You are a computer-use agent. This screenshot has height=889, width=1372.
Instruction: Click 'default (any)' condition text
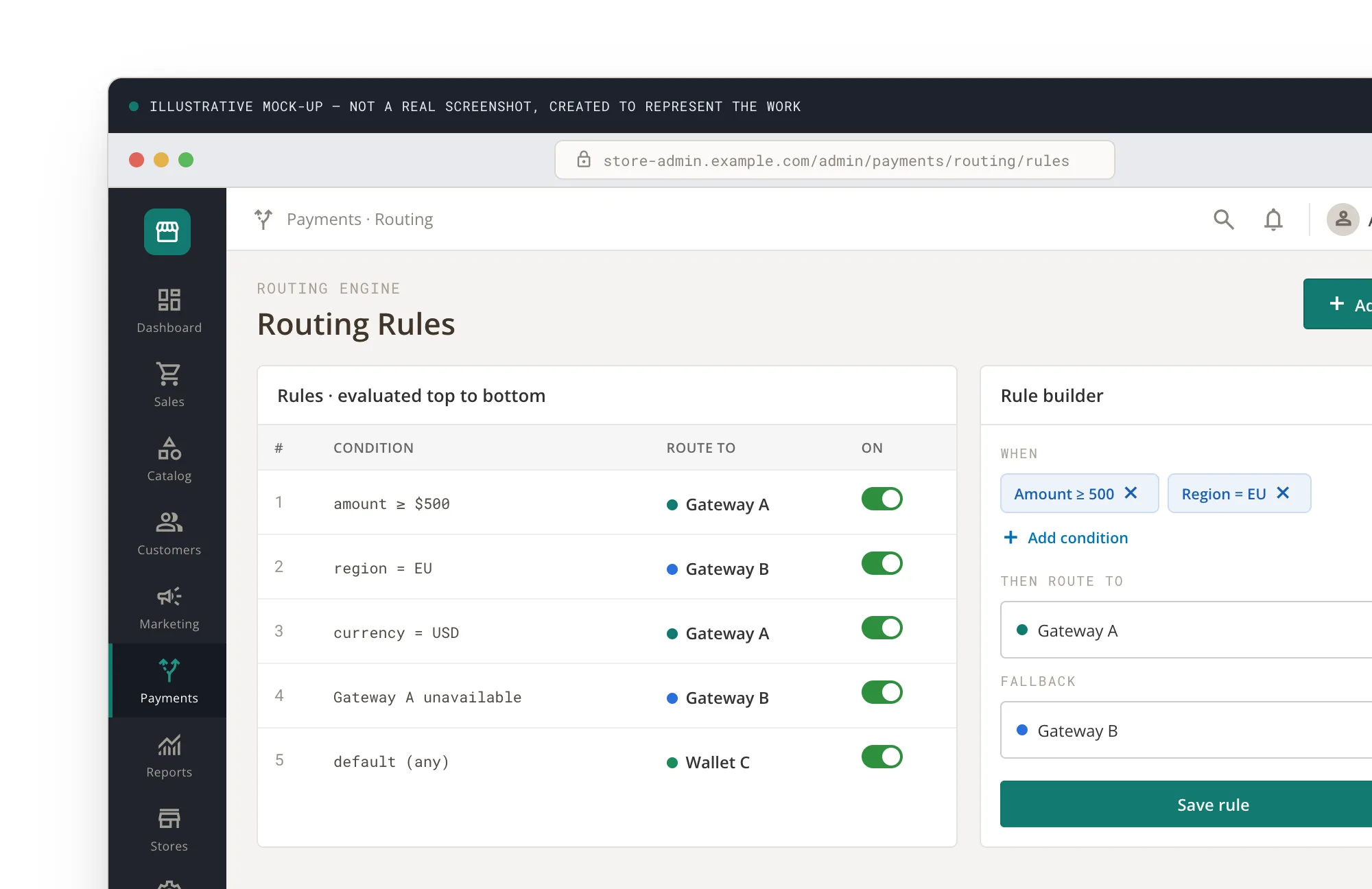pyautogui.click(x=391, y=762)
